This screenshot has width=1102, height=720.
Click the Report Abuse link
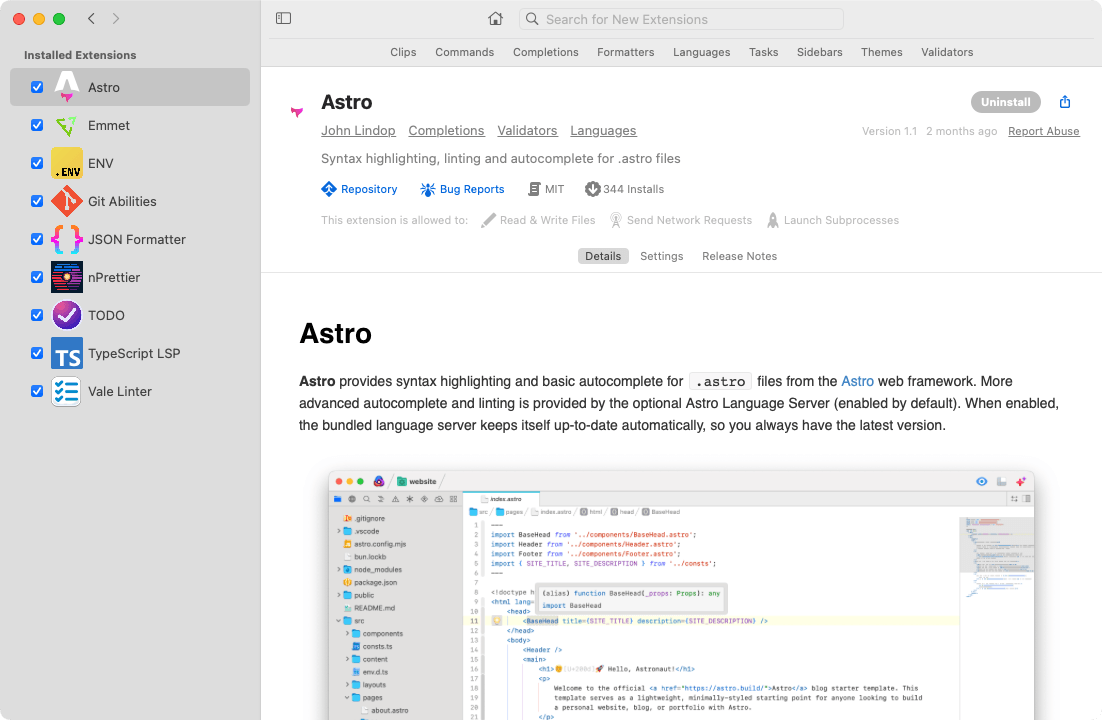(1043, 130)
